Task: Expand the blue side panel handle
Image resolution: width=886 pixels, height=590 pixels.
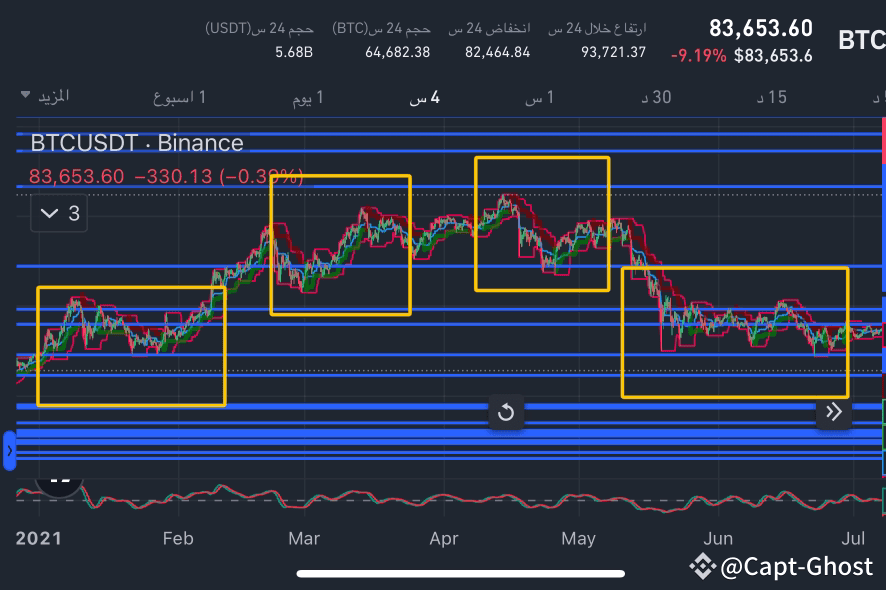Action: pyautogui.click(x=9, y=450)
